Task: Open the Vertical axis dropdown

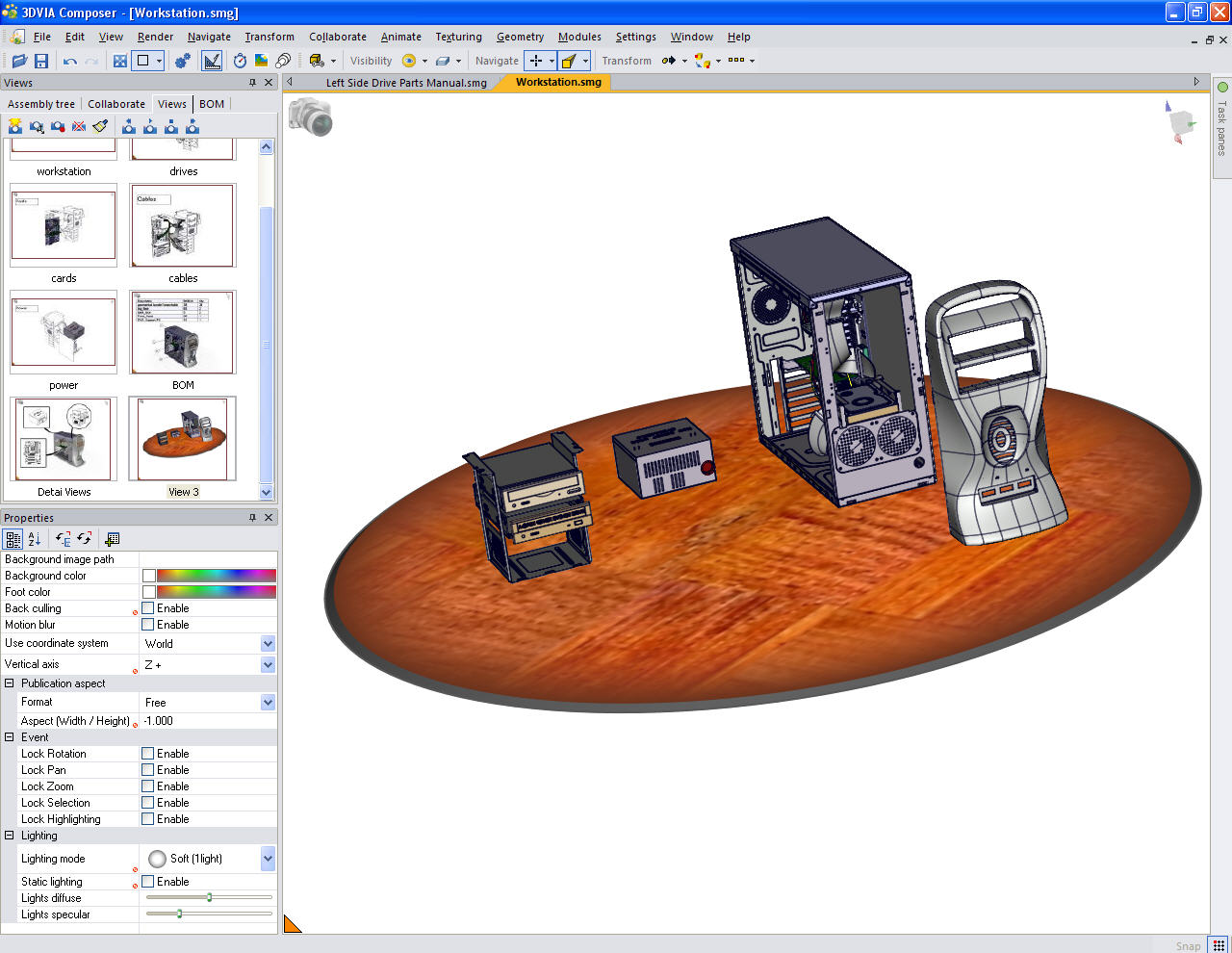Action: (268, 665)
